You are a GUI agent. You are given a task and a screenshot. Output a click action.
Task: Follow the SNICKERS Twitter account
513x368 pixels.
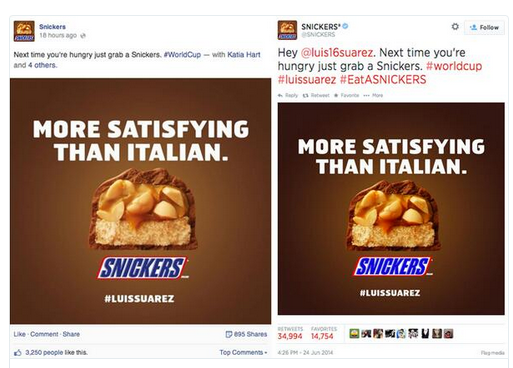(x=484, y=27)
